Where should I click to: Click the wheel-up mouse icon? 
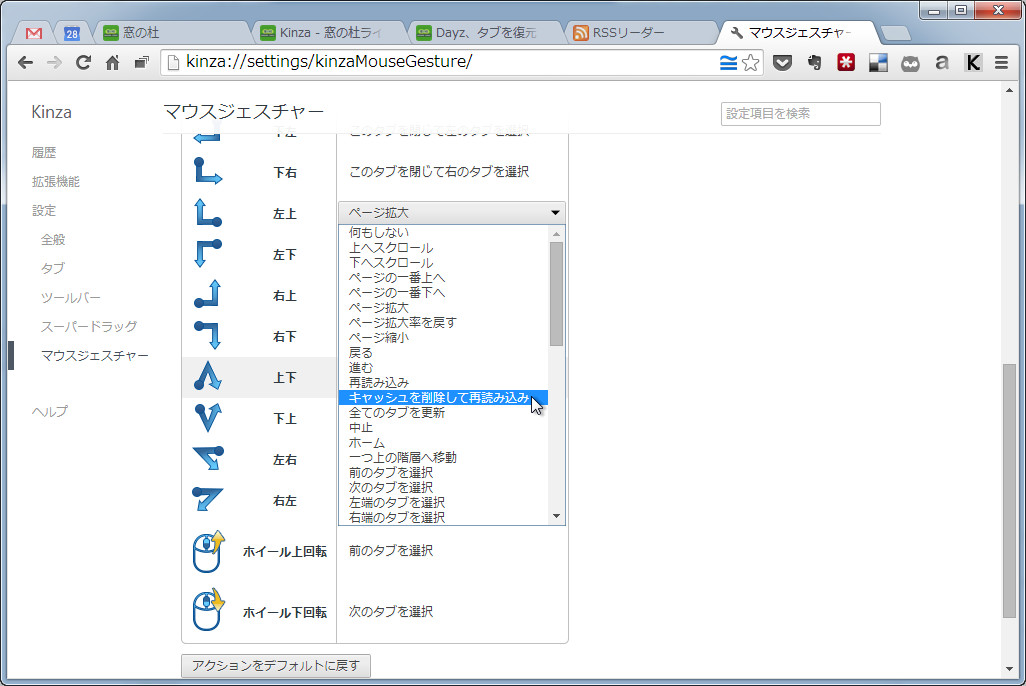coord(208,551)
